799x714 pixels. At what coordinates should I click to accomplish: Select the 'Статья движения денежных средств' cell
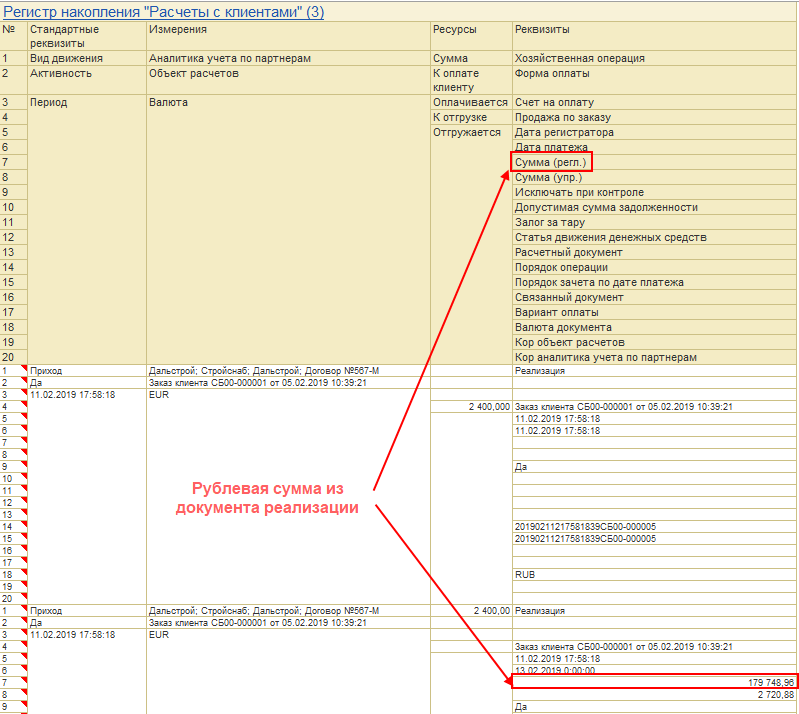pos(654,237)
